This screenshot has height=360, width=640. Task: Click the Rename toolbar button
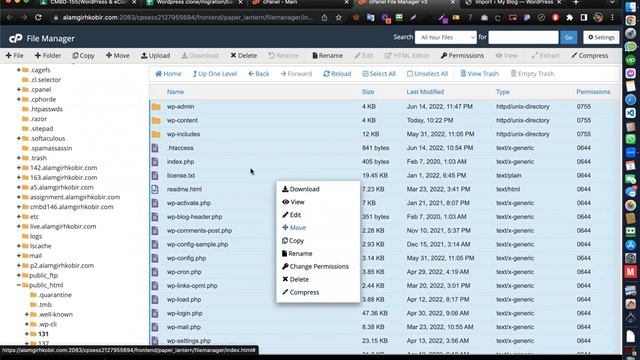tap(327, 56)
